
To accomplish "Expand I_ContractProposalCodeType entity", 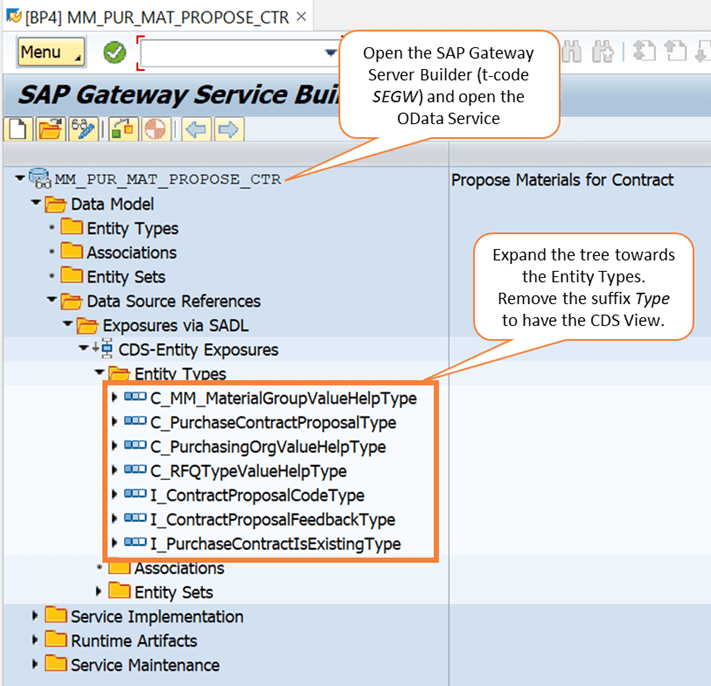I will click(115, 494).
